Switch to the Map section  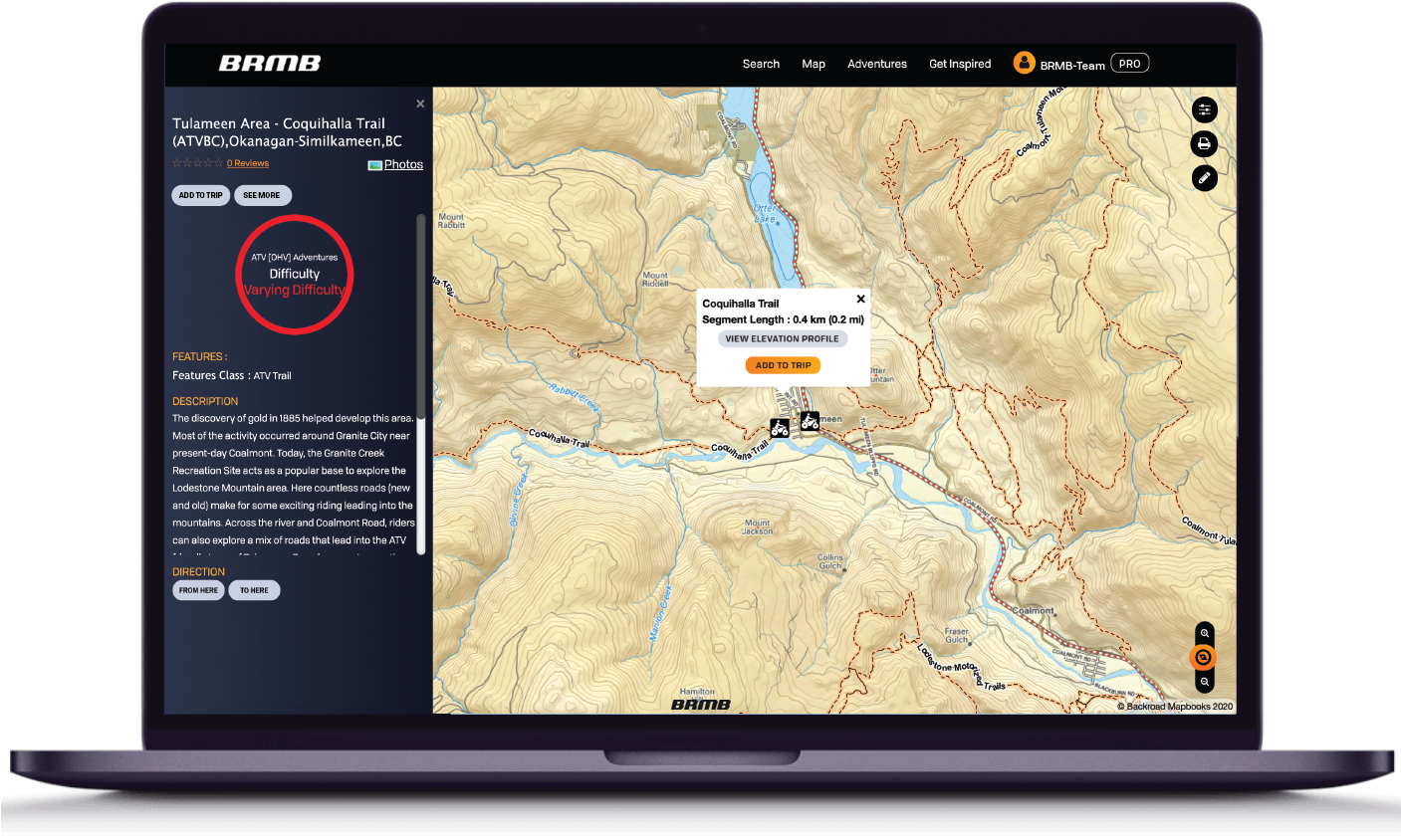(814, 64)
